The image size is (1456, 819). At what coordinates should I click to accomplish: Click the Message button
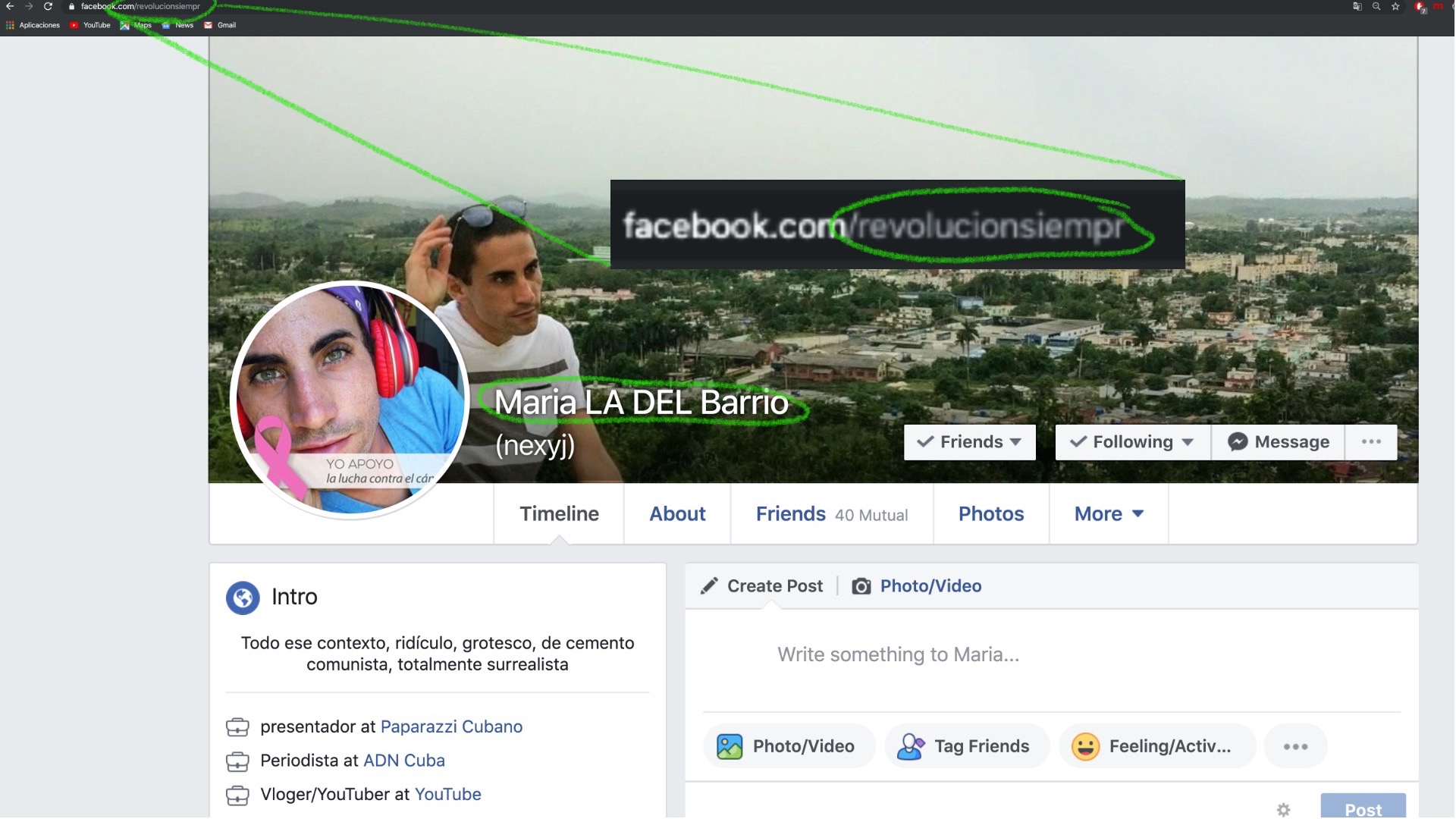[x=1279, y=442]
